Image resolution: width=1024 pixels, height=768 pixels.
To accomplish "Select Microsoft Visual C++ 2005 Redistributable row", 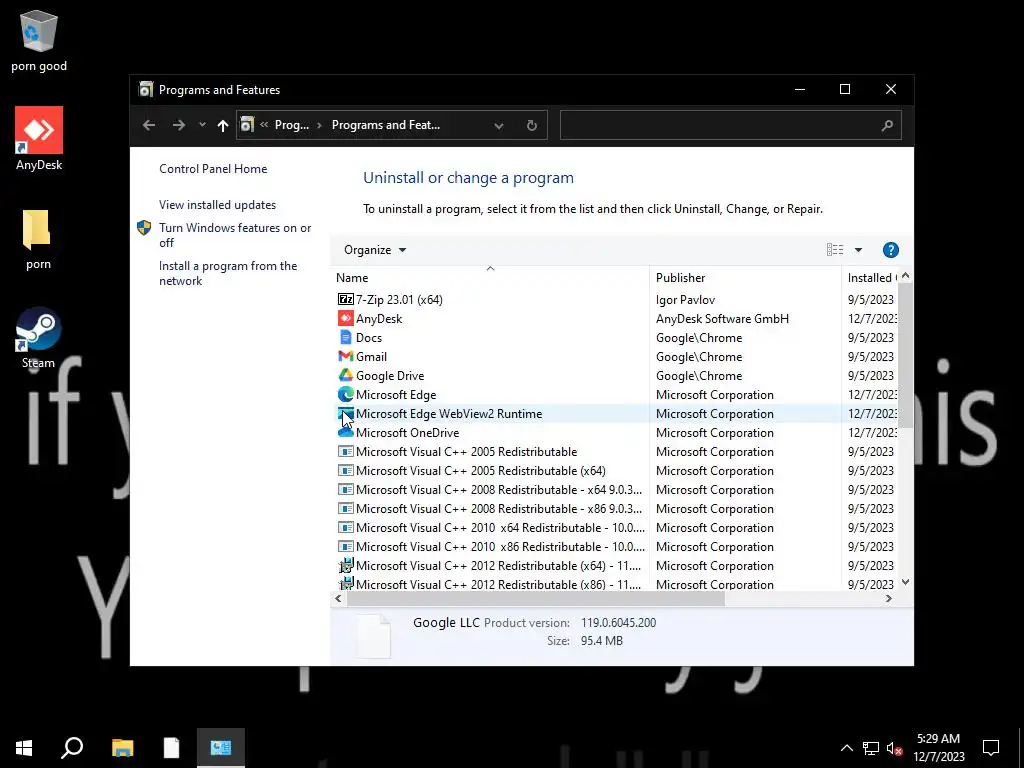I will click(616, 451).
